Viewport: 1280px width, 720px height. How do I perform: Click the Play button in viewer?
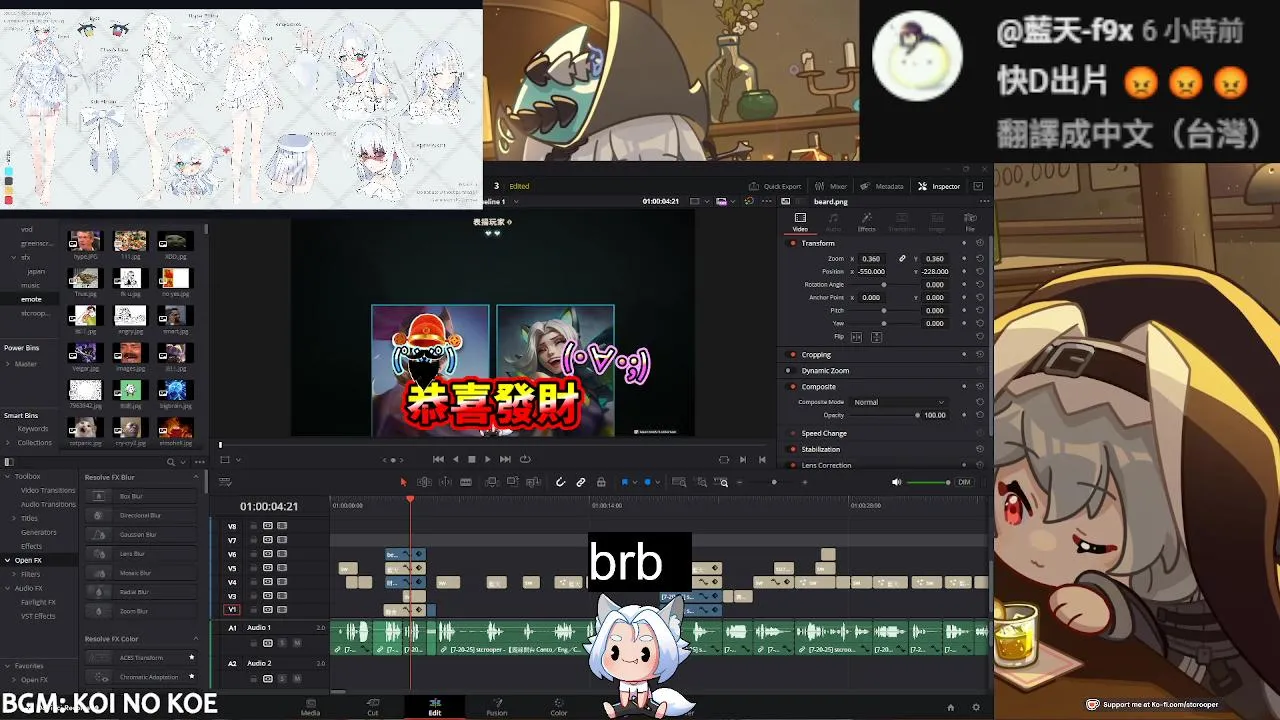pyautogui.click(x=487, y=459)
